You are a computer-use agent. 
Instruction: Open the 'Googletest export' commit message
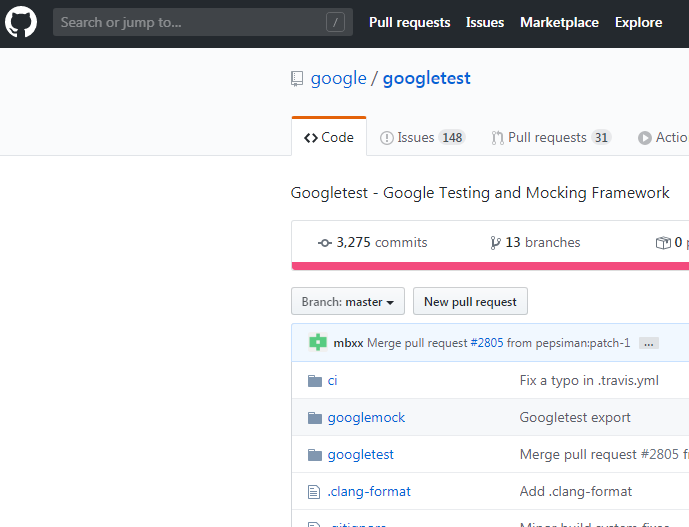click(x=575, y=417)
